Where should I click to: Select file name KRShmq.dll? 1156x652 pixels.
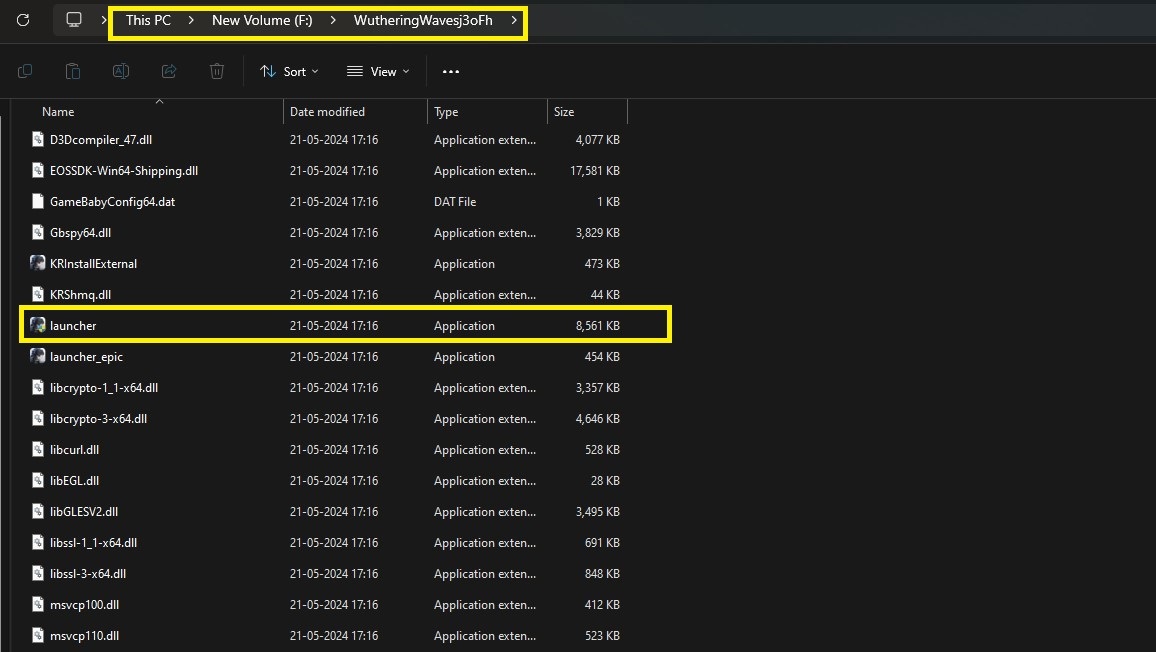[80, 294]
